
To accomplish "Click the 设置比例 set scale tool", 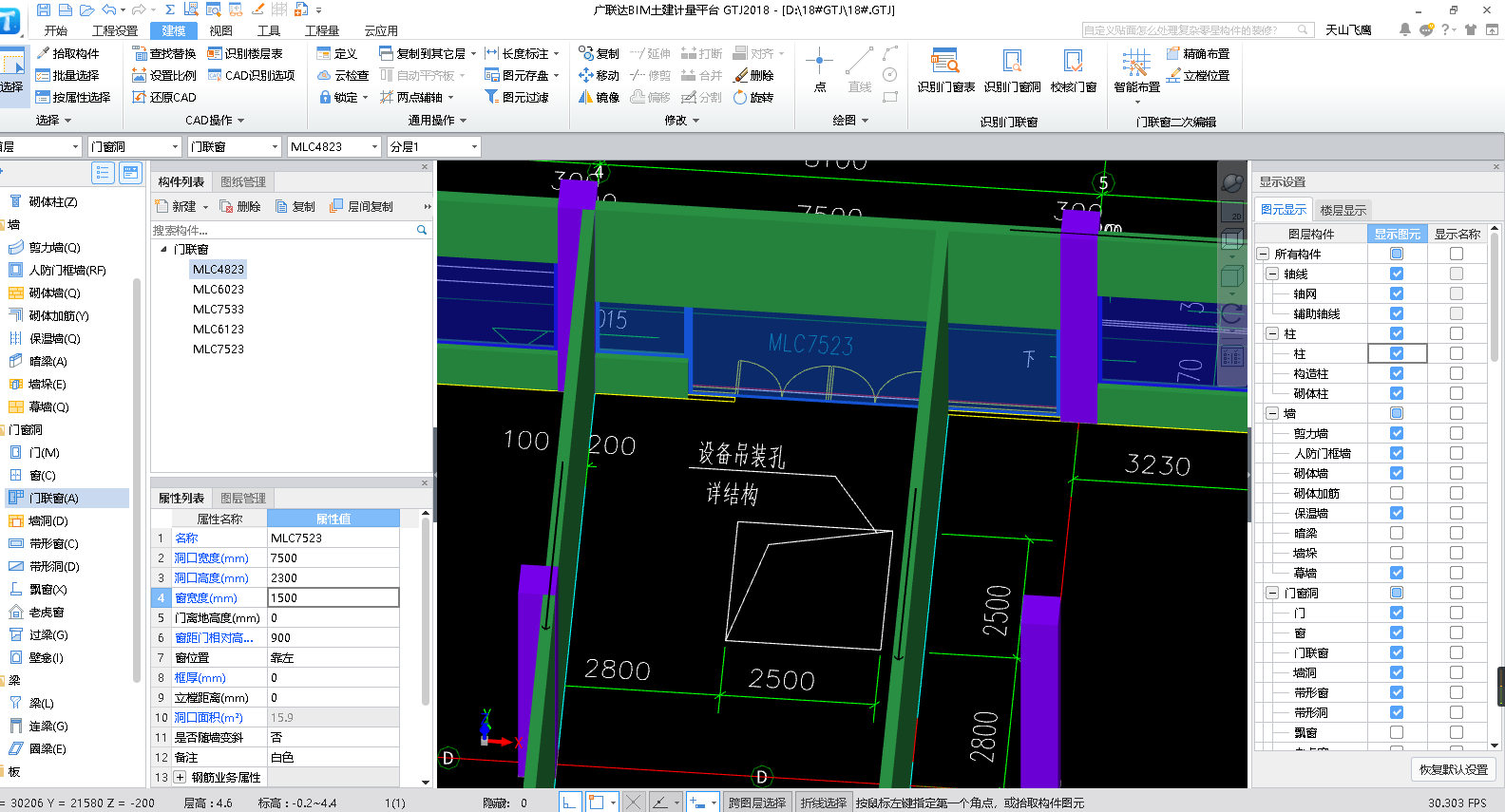I will click(164, 75).
